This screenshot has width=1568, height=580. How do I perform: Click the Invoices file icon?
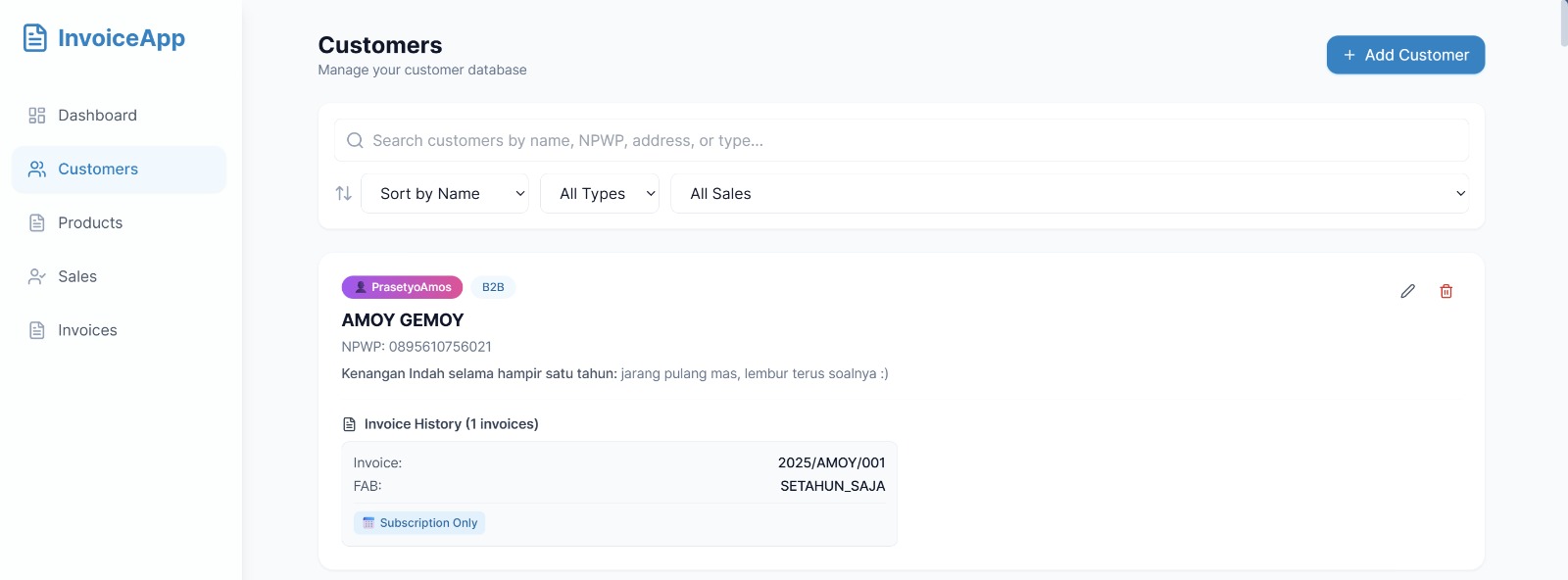[x=37, y=331]
